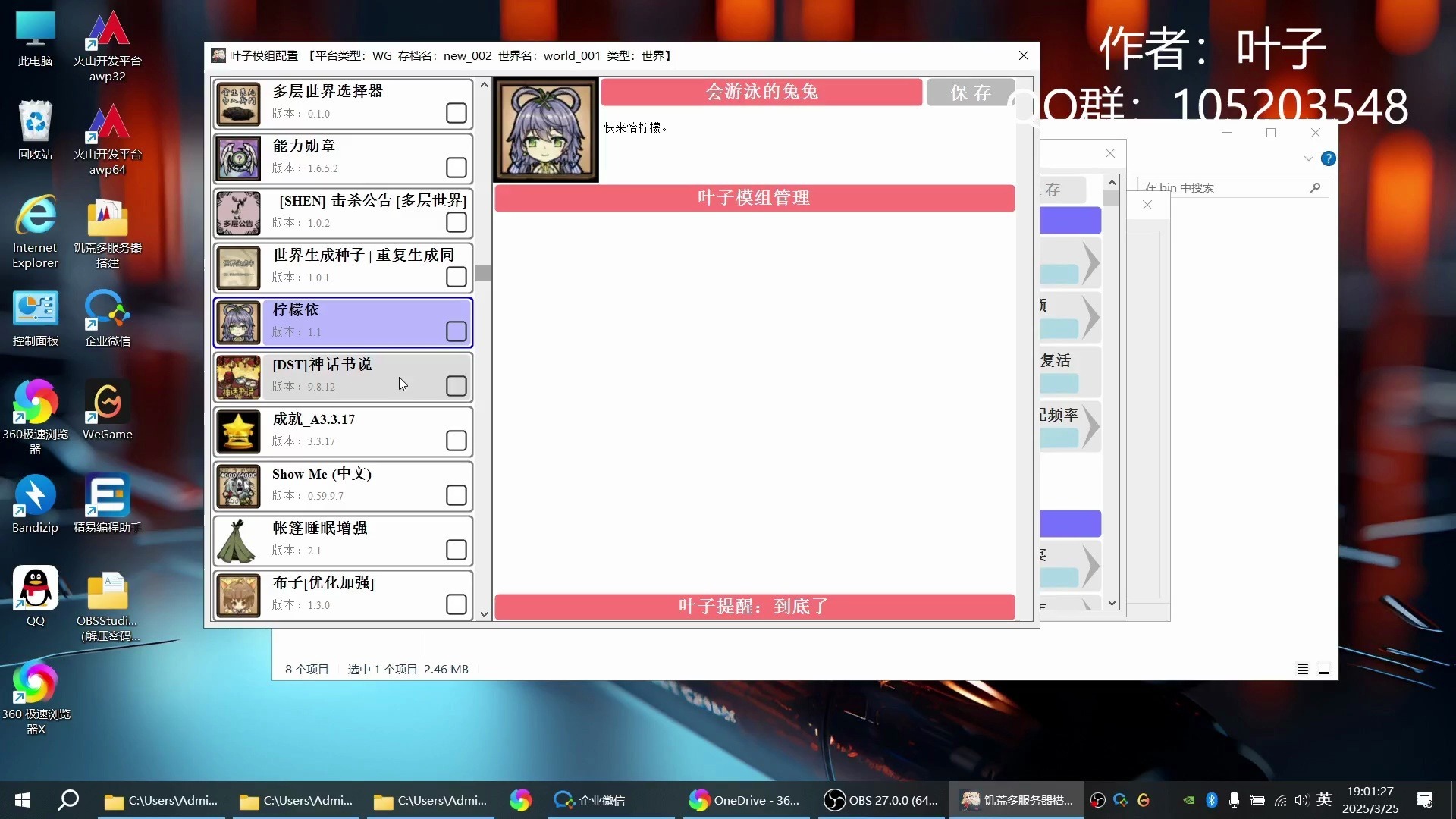
Task: Click the 击杀公告 mod icon
Action: (x=238, y=213)
